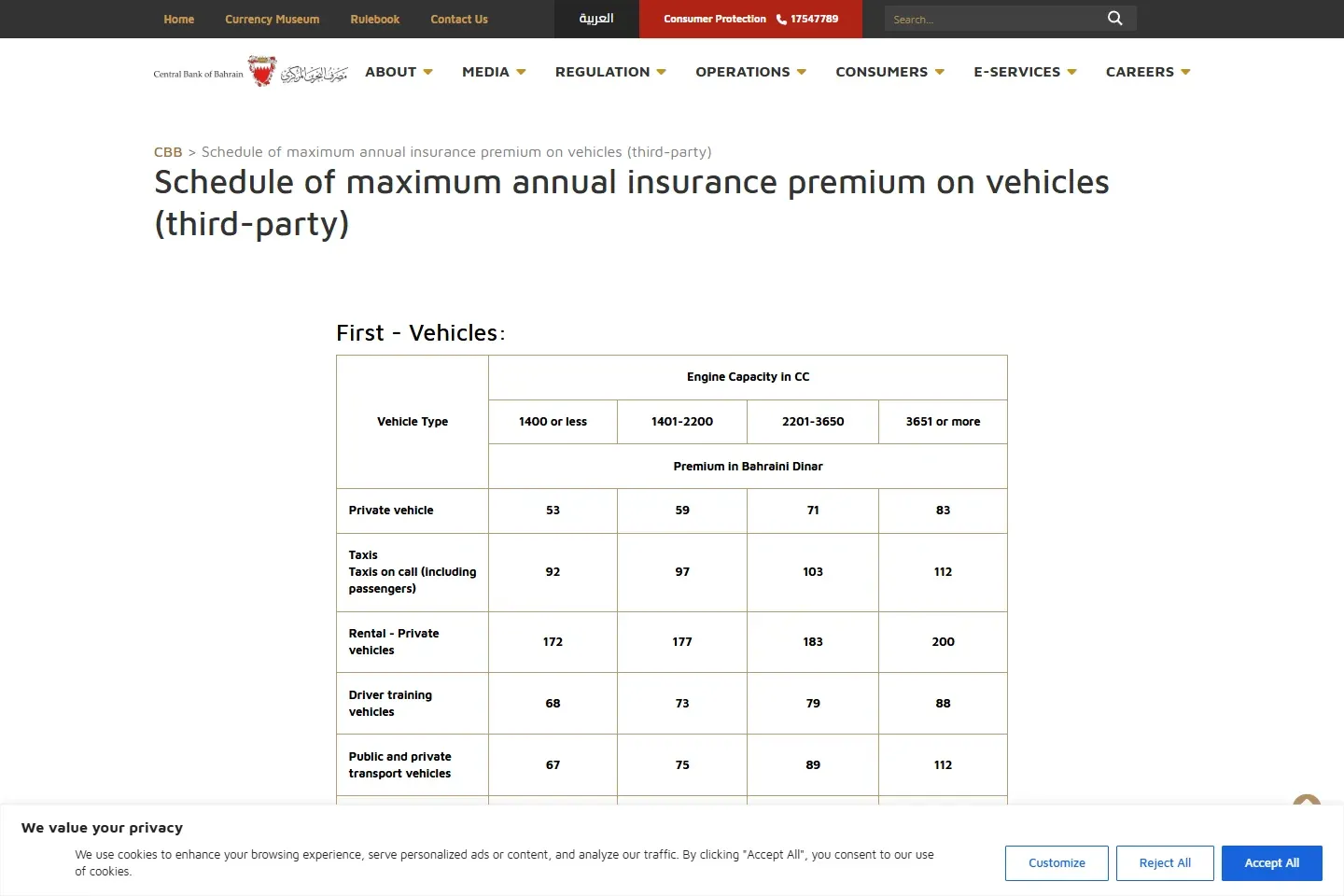This screenshot has height=896, width=1344.
Task: Reject All cookies
Action: click(x=1165, y=863)
